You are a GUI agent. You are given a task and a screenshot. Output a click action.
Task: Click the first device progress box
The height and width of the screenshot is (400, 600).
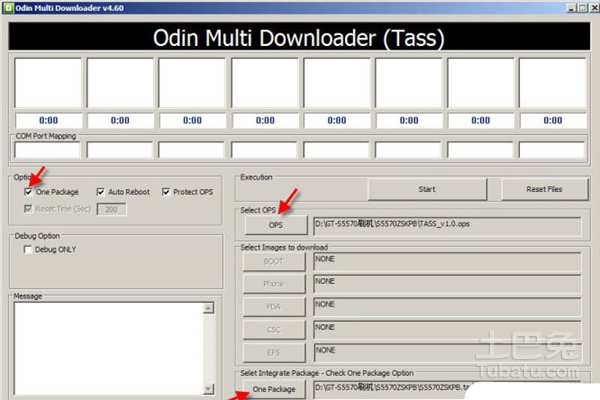pyautogui.click(x=48, y=83)
